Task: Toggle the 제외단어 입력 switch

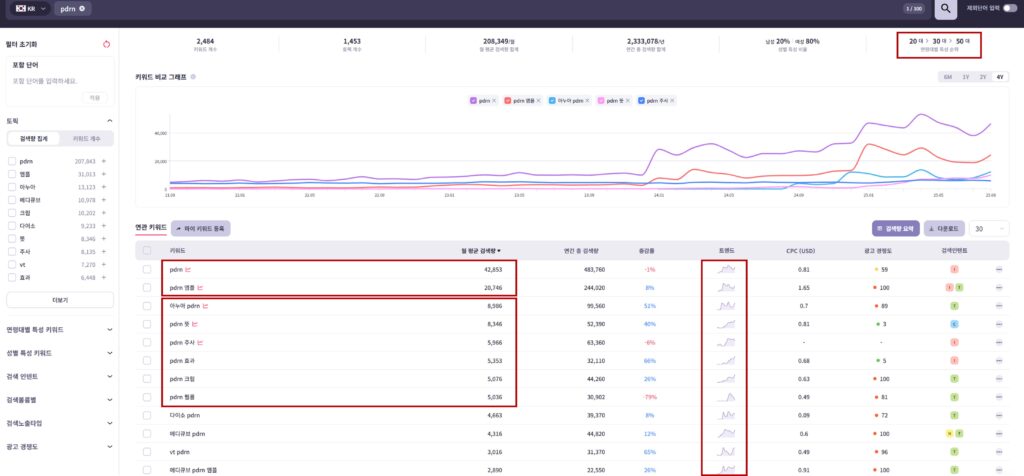Action: click(x=1008, y=8)
